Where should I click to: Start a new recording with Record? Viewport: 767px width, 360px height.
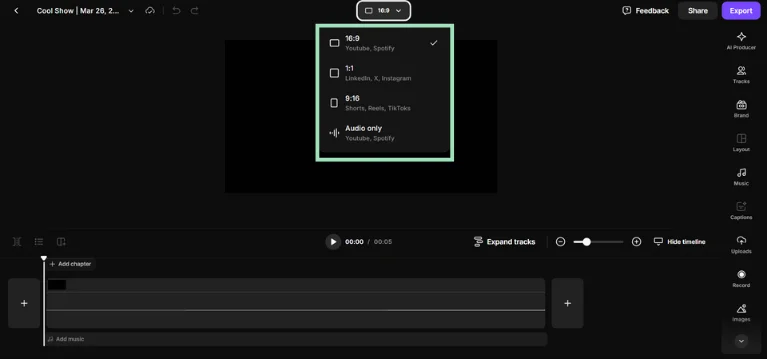741,278
